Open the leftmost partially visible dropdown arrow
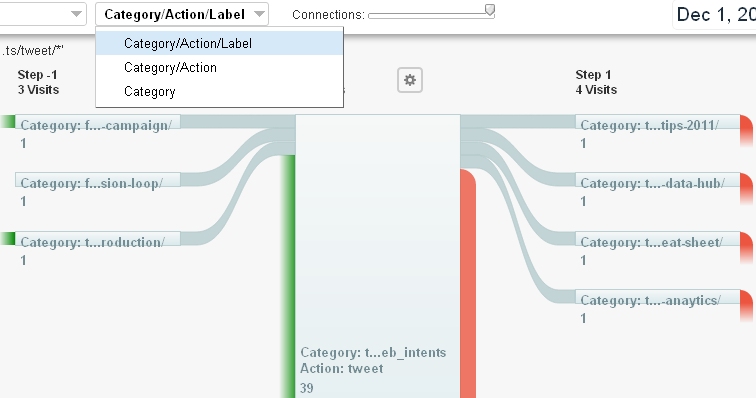This screenshot has height=398, width=756. (76, 14)
